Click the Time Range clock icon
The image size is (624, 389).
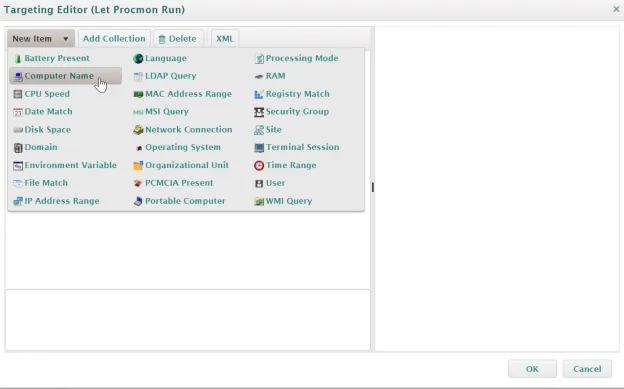[259, 166]
